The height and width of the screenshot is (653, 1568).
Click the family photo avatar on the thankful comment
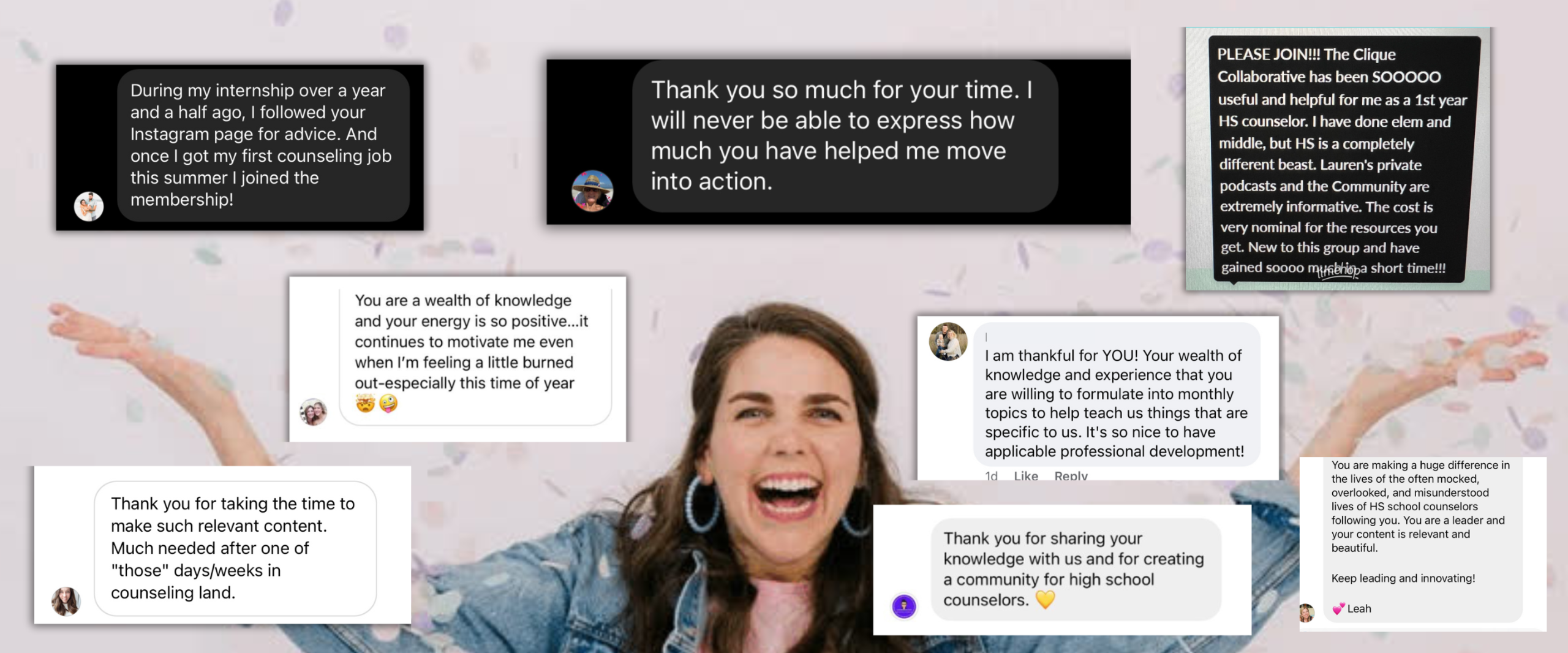pyautogui.click(x=948, y=341)
